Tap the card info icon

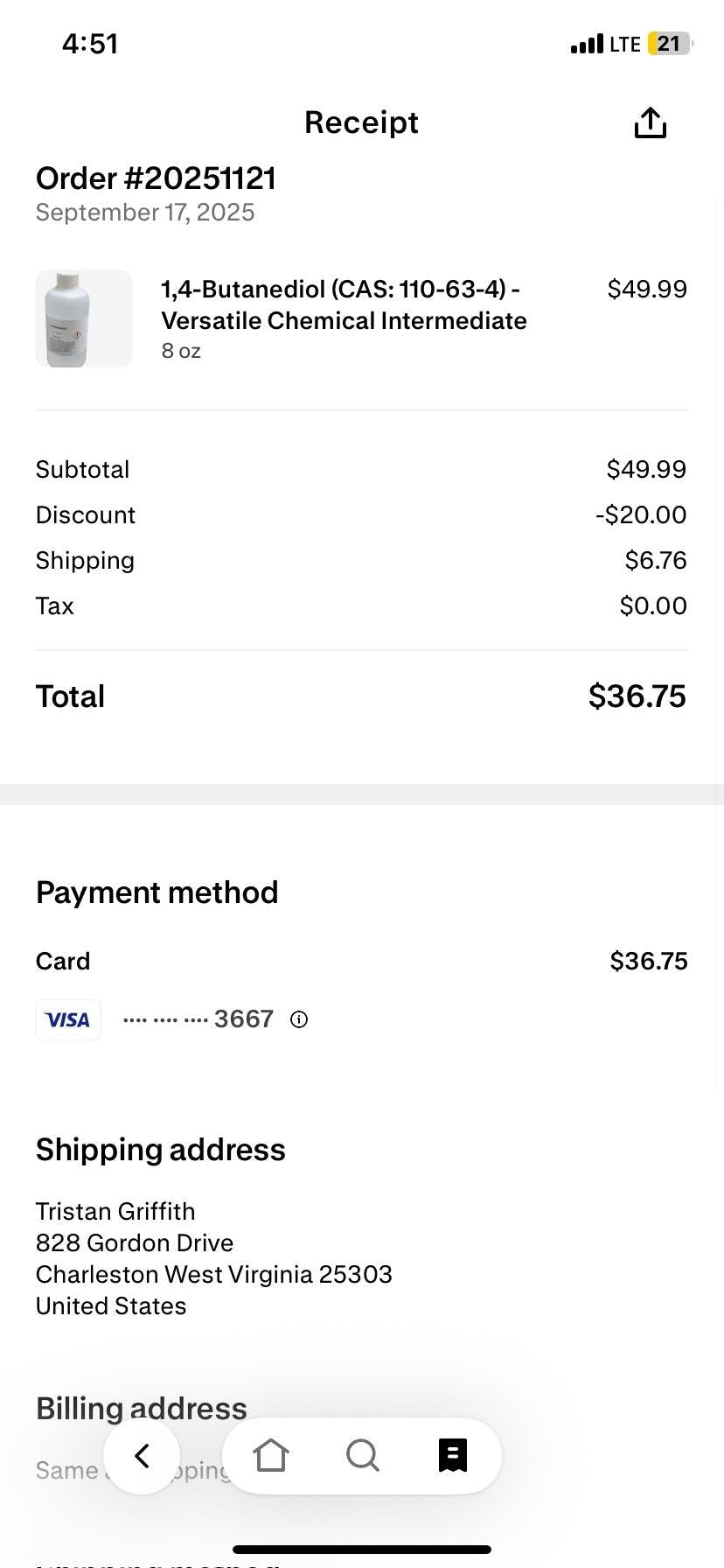[299, 1019]
